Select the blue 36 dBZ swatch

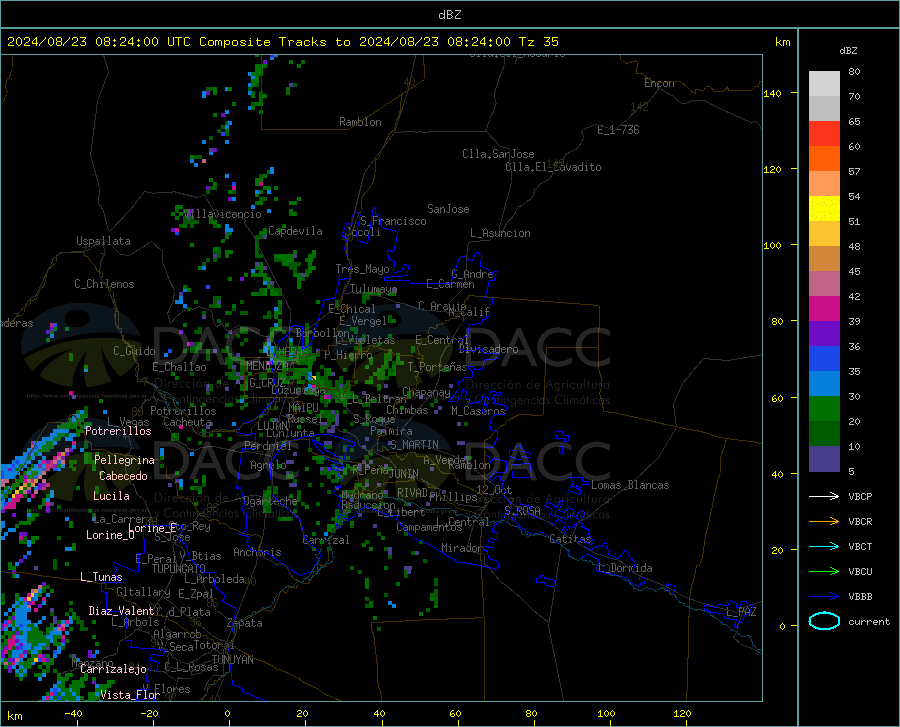point(824,359)
